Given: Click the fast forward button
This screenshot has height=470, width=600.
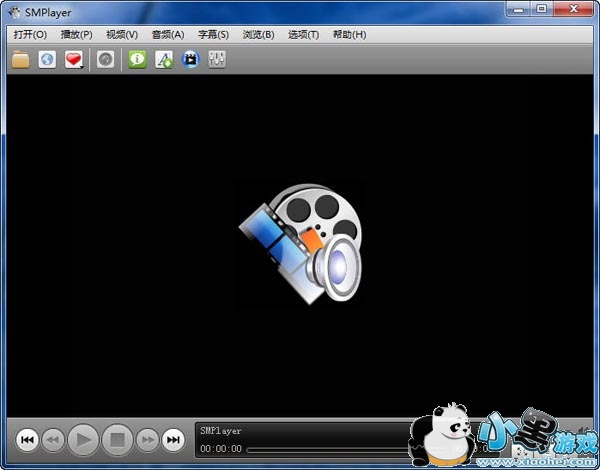Looking at the screenshot, I should [x=148, y=440].
